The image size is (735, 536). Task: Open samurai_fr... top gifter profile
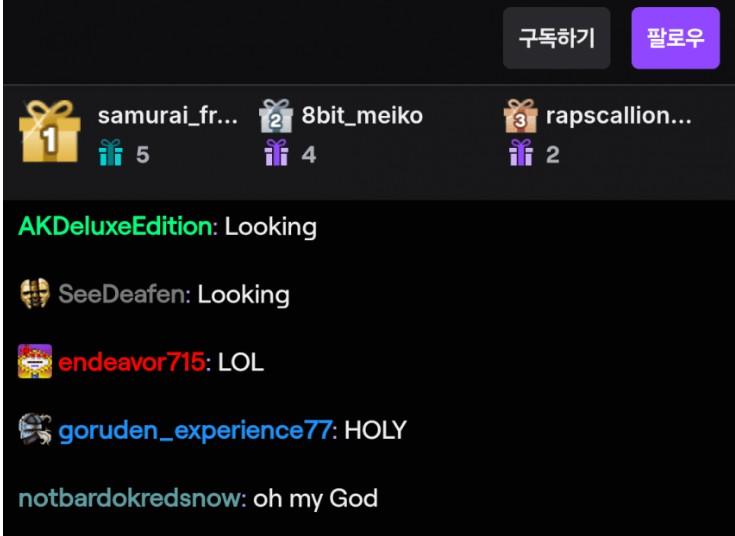(x=167, y=115)
